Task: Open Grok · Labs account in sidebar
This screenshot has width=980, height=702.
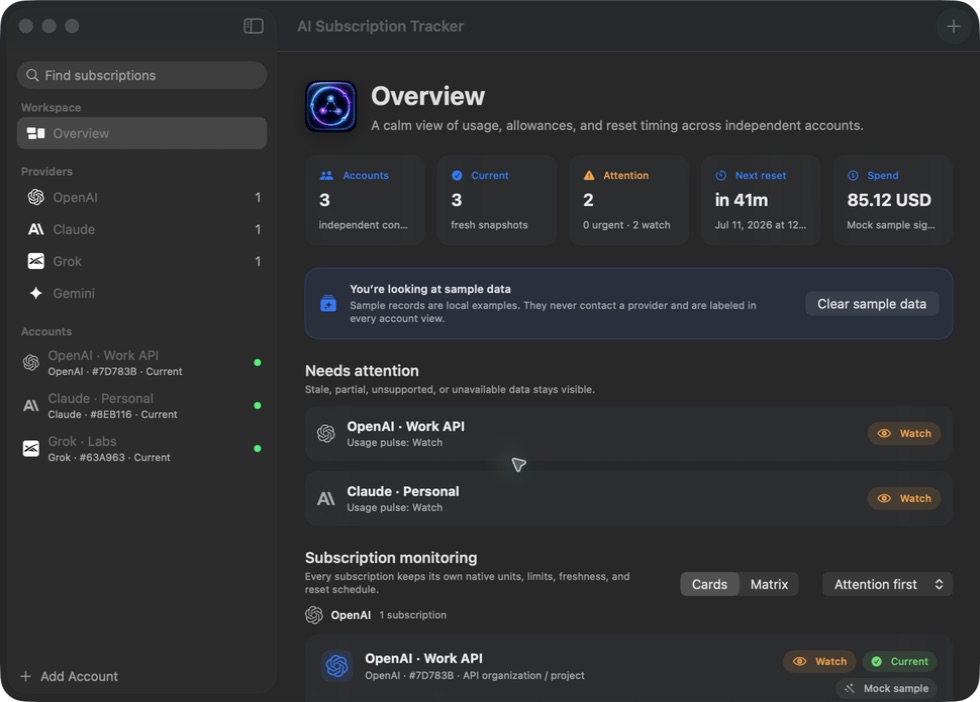Action: tap(142, 448)
